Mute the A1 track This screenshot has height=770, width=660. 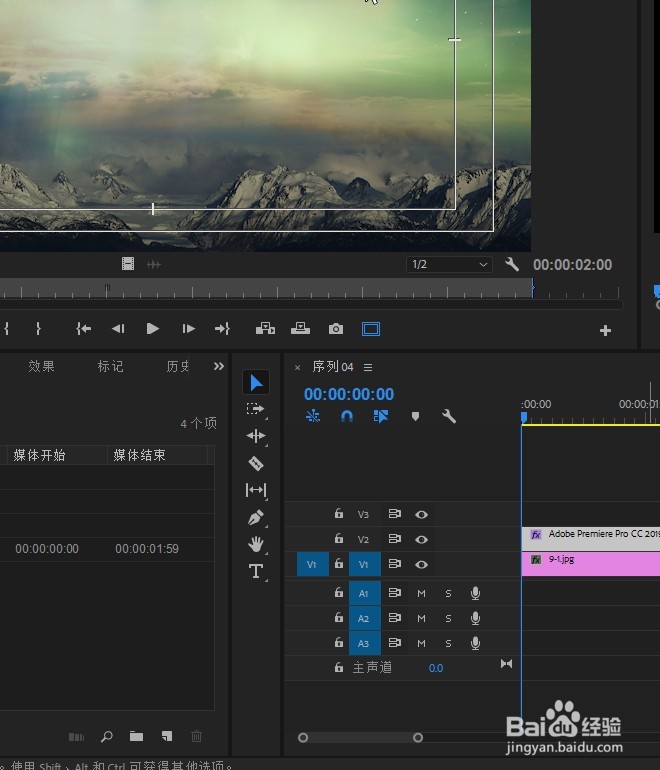(421, 593)
